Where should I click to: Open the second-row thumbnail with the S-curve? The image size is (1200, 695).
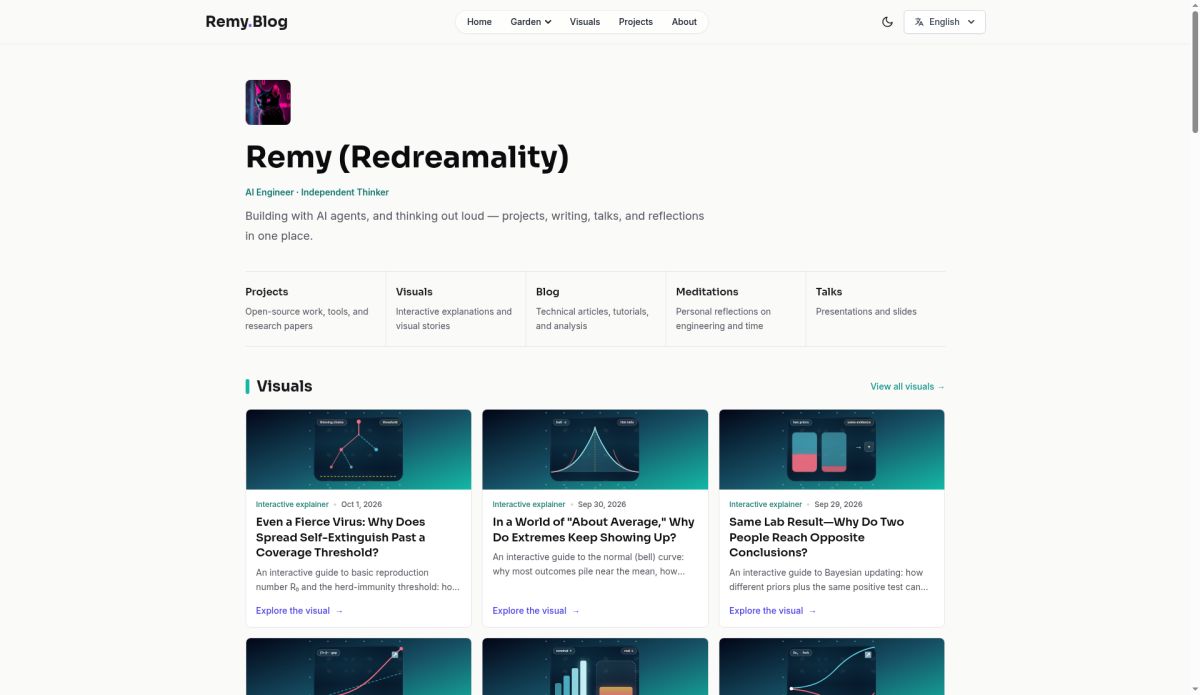click(x=832, y=666)
